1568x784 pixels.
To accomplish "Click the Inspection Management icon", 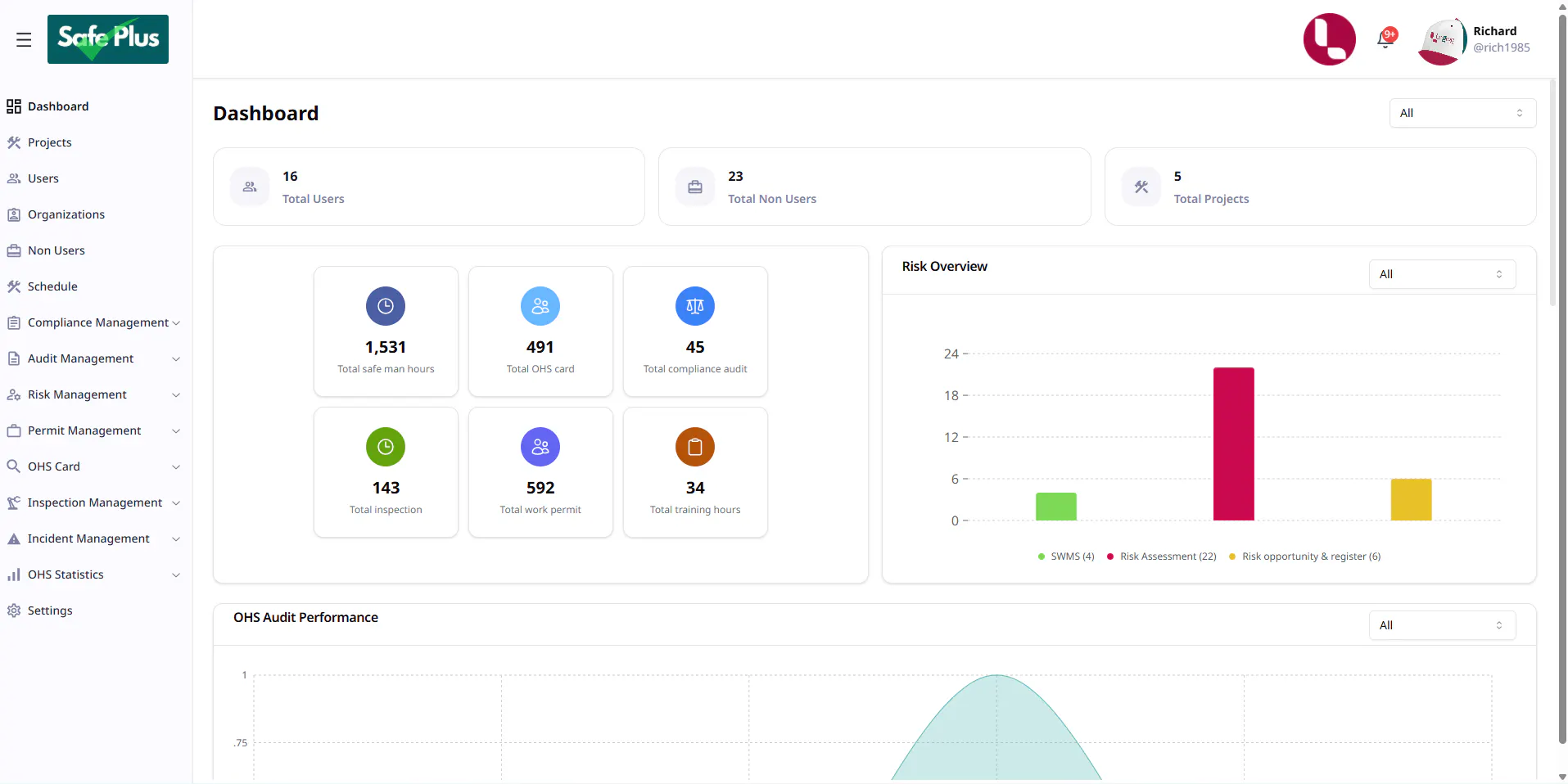I will 14,502.
